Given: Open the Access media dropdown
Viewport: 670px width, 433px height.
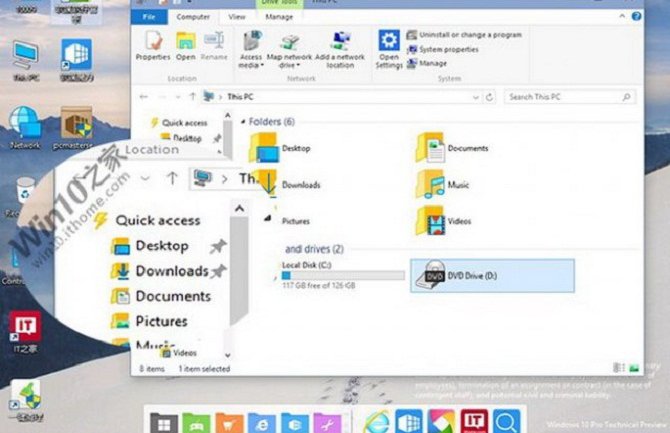Looking at the screenshot, I should coord(251,50).
